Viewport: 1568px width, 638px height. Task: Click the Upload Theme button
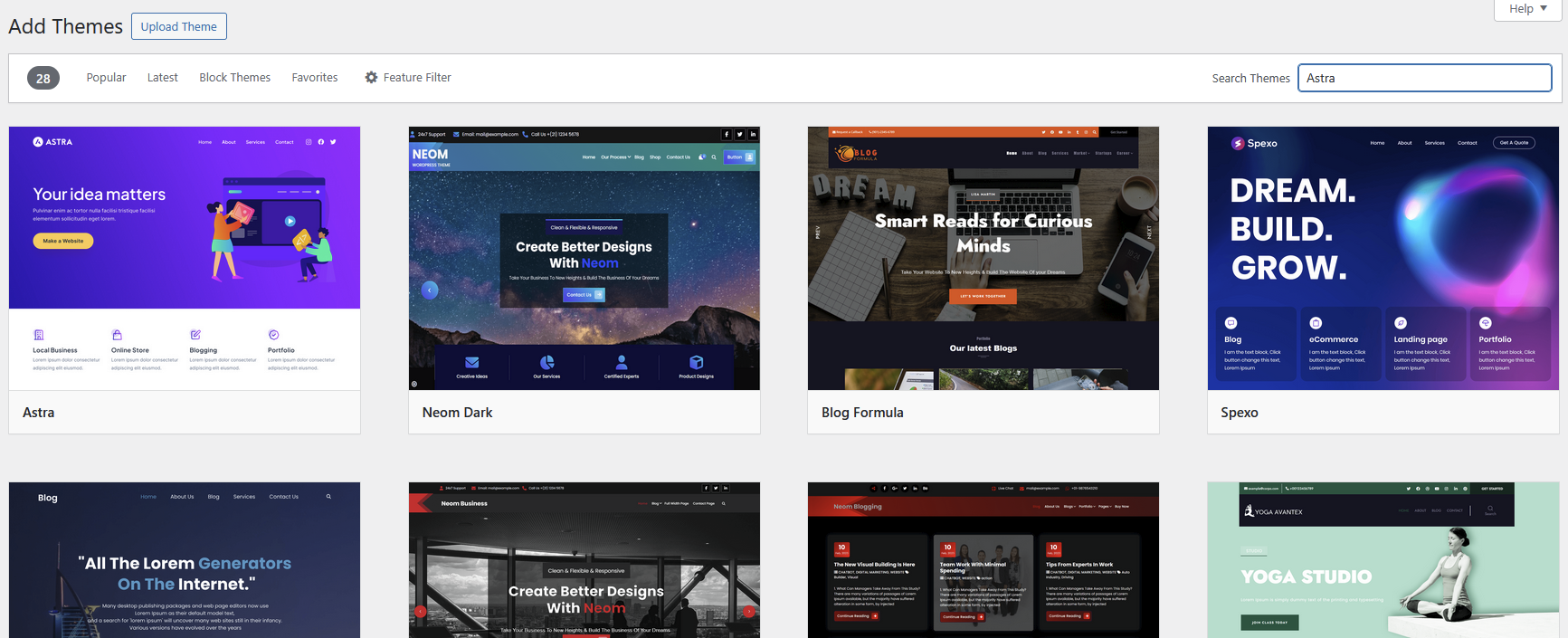[179, 26]
